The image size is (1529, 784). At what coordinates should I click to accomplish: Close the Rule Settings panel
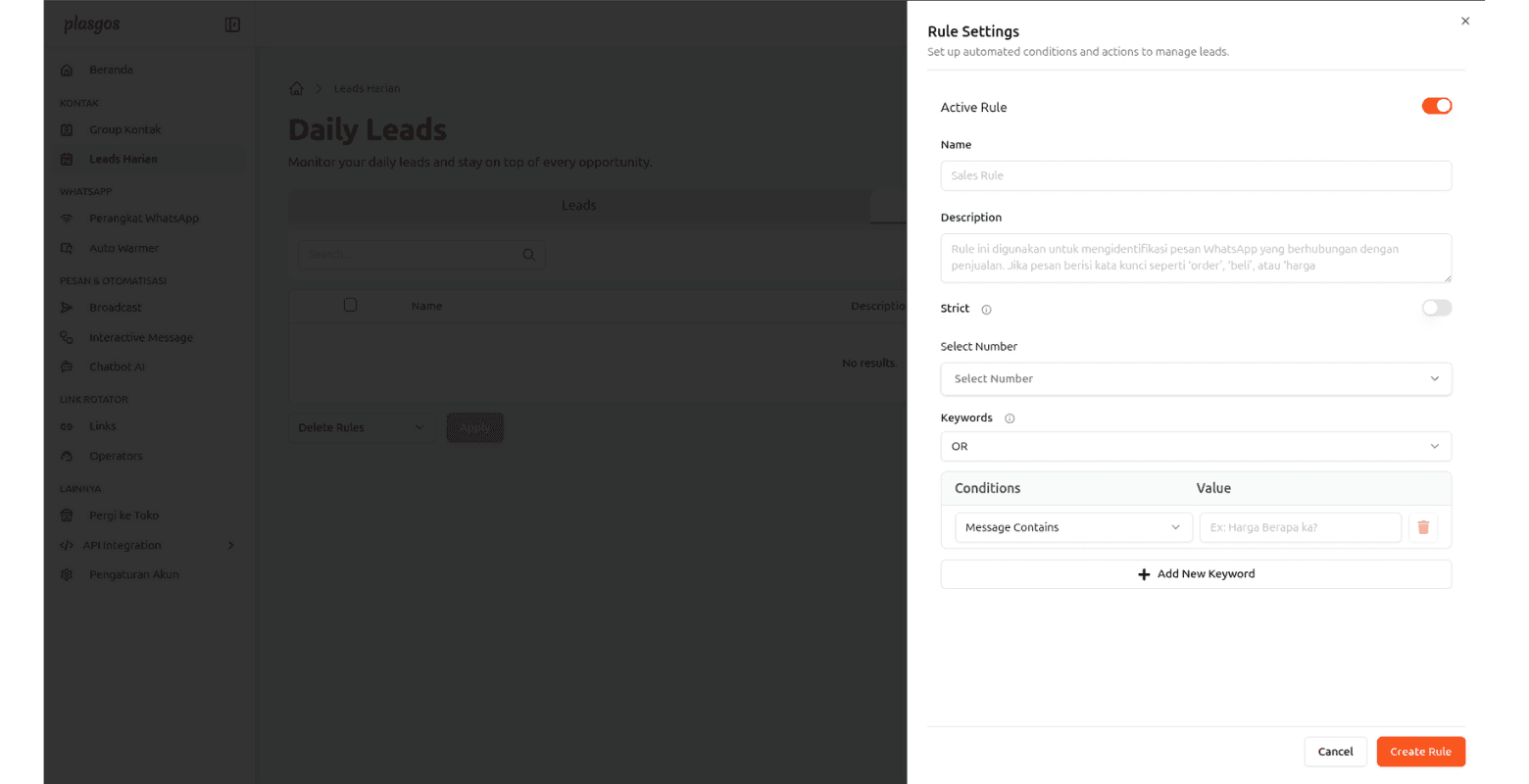coord(1464,21)
